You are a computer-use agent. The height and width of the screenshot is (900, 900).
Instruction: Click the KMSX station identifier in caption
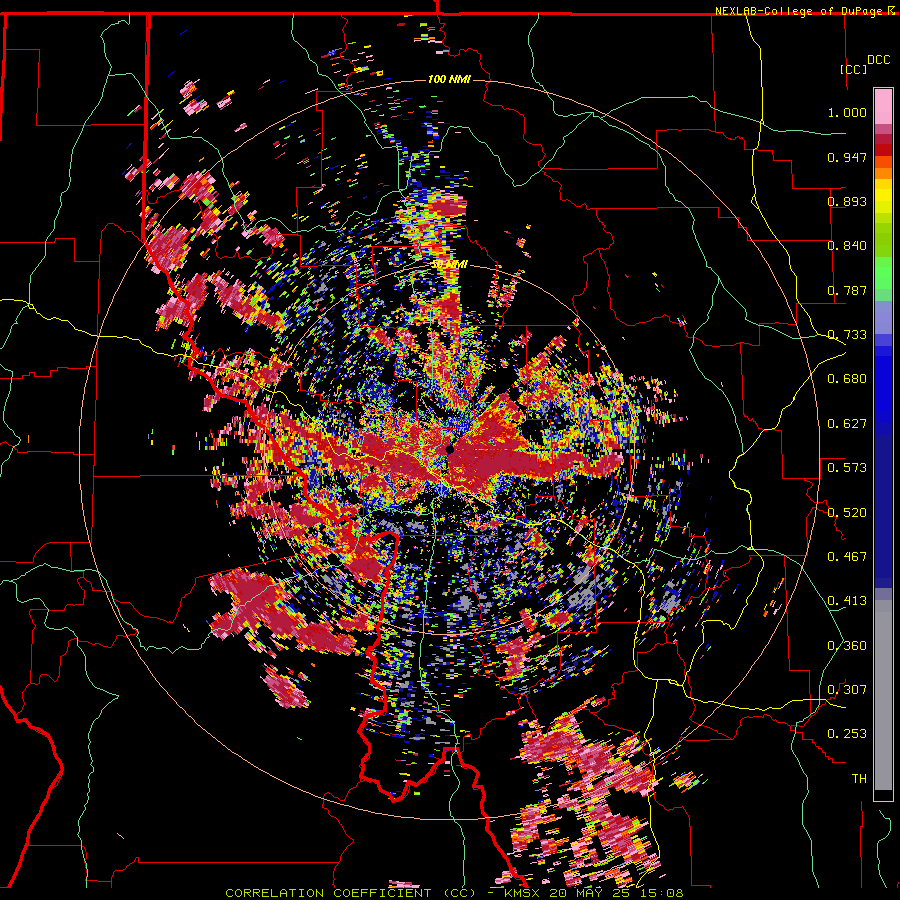click(523, 893)
